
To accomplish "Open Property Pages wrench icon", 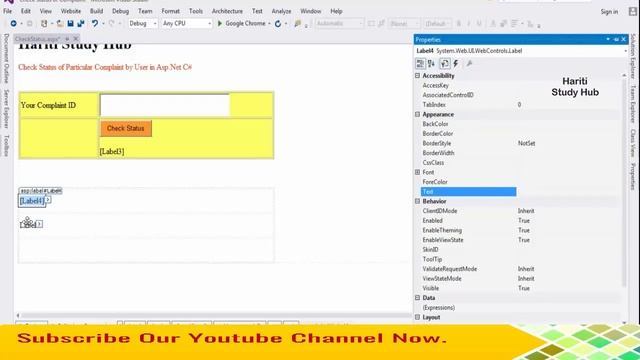I will [x=470, y=64].
